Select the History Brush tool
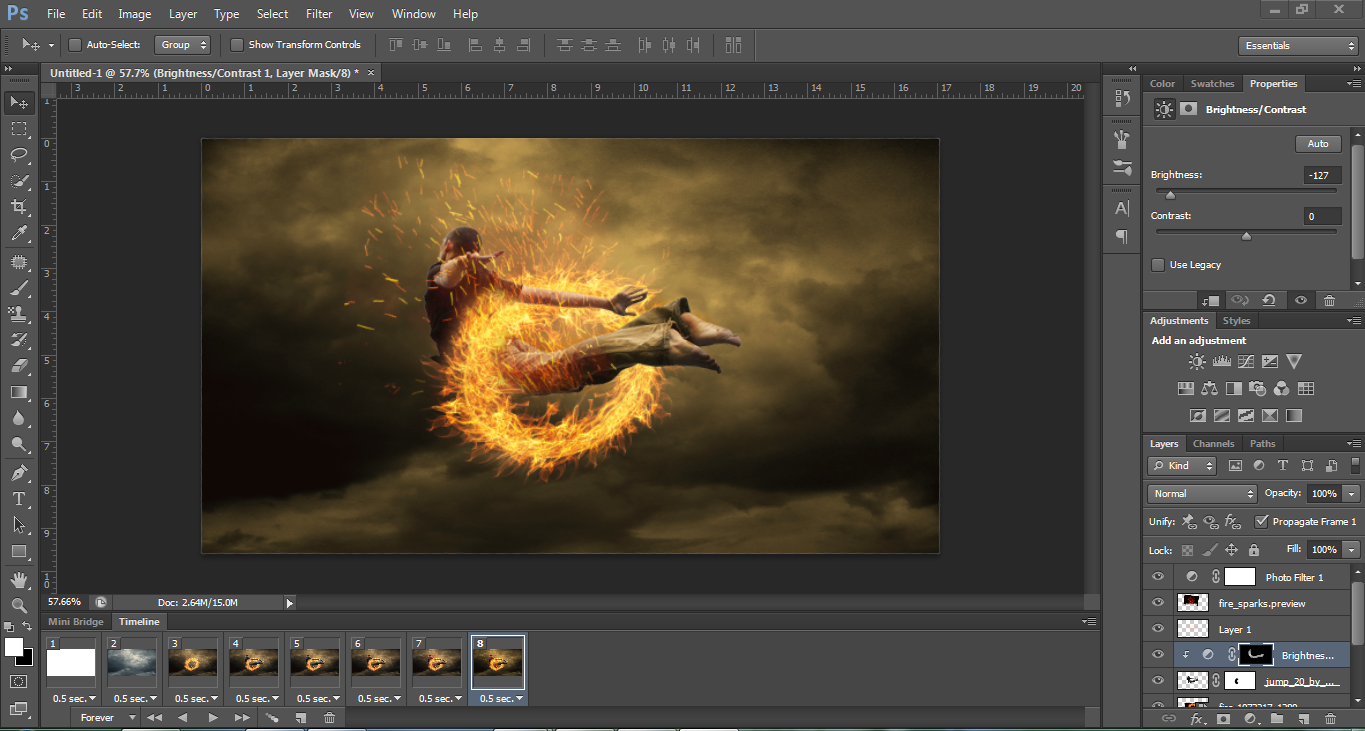 pyautogui.click(x=19, y=340)
